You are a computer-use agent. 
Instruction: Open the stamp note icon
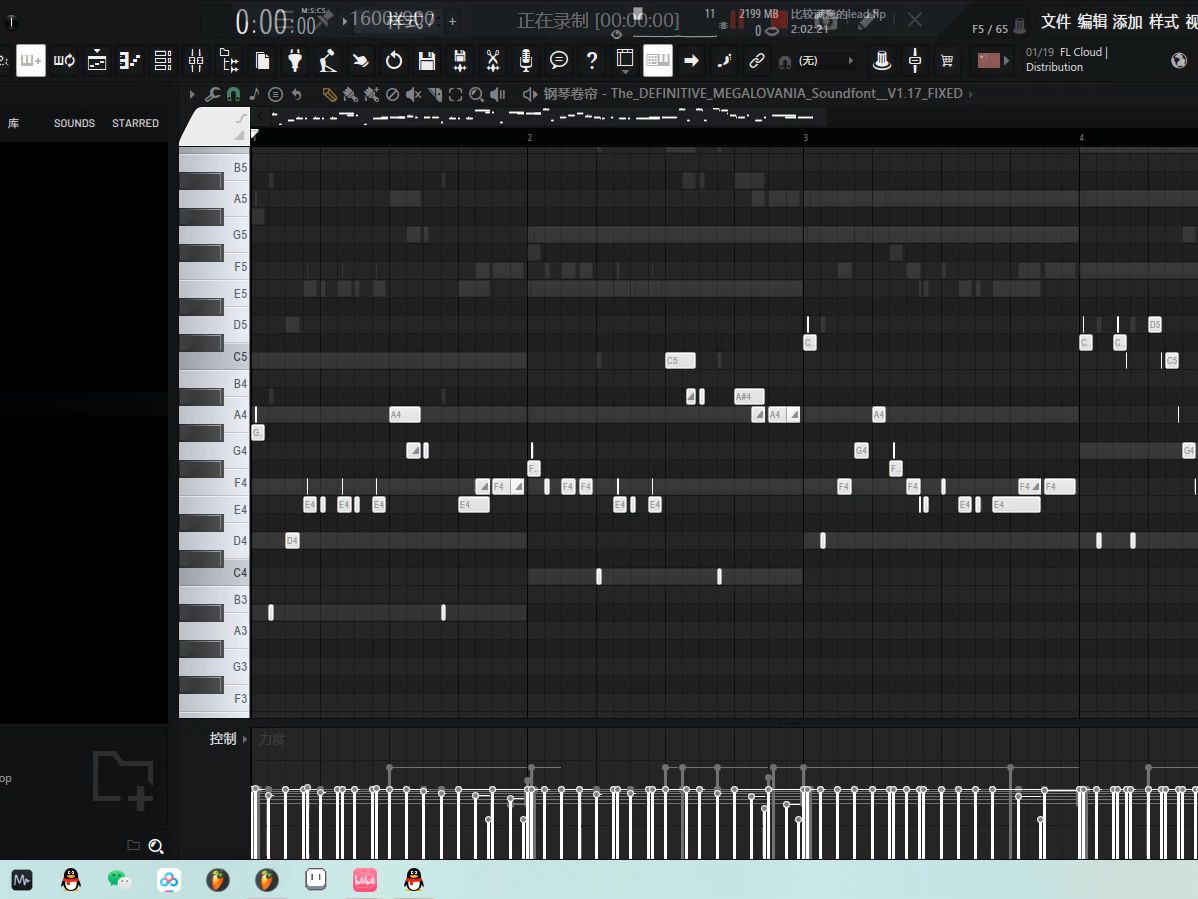point(254,94)
